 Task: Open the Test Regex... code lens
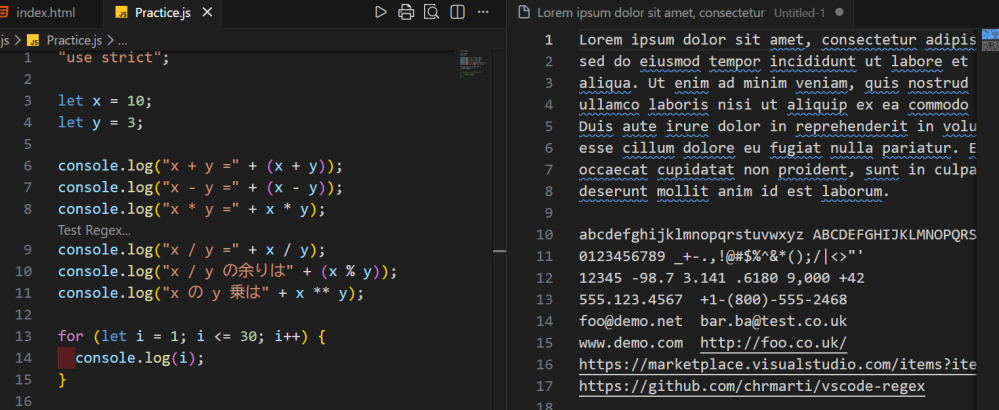[x=94, y=230]
